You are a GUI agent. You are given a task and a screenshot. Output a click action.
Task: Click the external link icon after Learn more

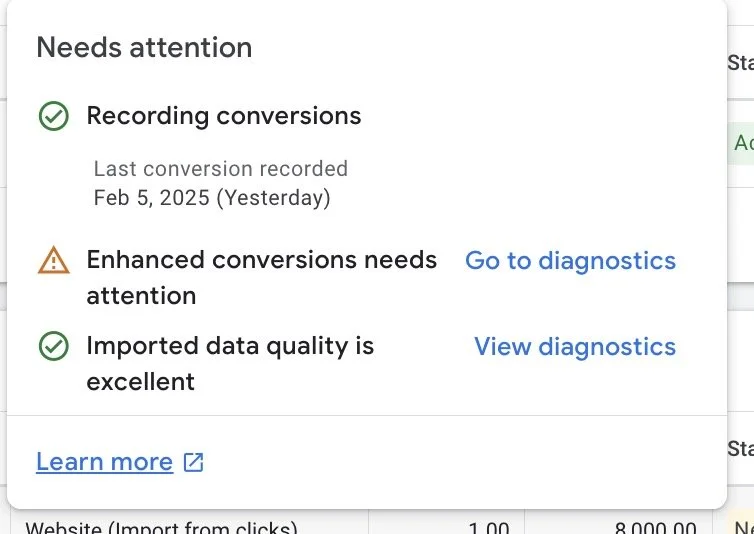point(193,463)
